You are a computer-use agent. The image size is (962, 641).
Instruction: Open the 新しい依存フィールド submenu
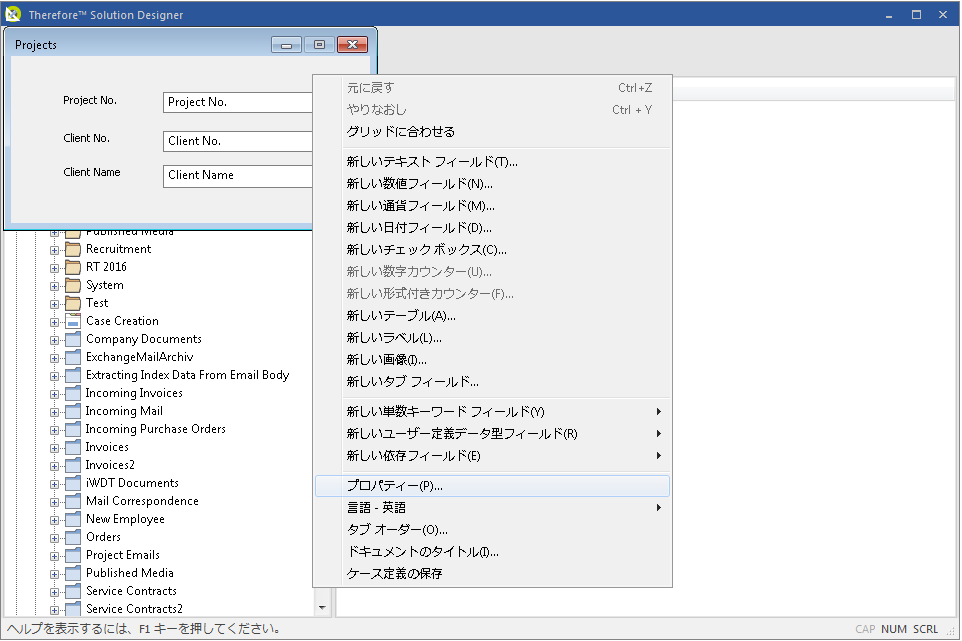[492, 456]
